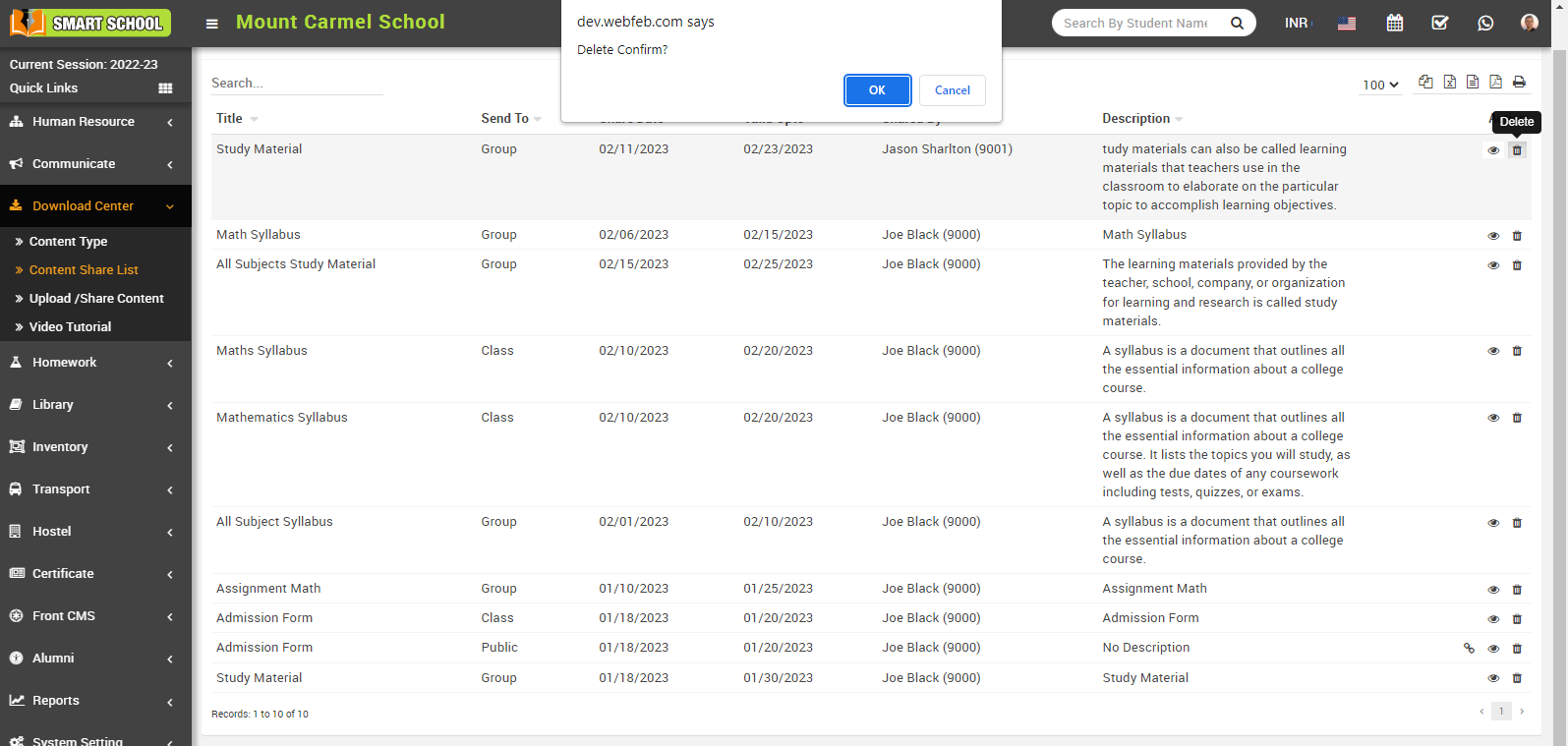The width and height of the screenshot is (1568, 746).
Task: View Assignment Math entry via eye icon
Action: pos(1493,590)
